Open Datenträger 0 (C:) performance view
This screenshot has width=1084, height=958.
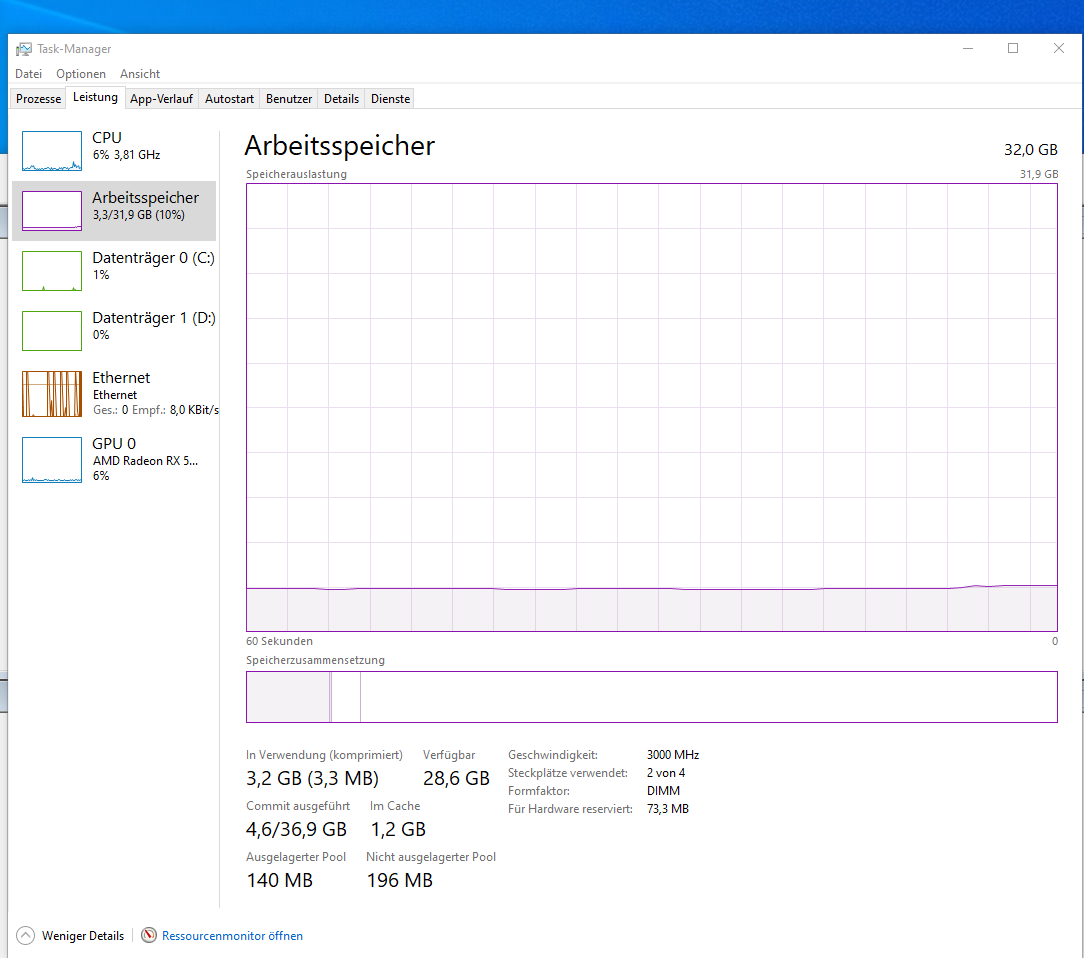point(114,270)
